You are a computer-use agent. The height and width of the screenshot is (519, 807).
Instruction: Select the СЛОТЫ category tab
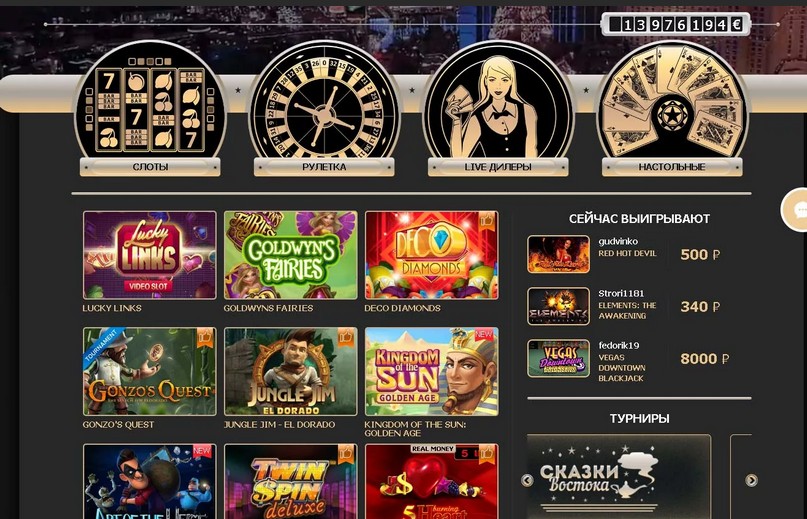coord(150,167)
